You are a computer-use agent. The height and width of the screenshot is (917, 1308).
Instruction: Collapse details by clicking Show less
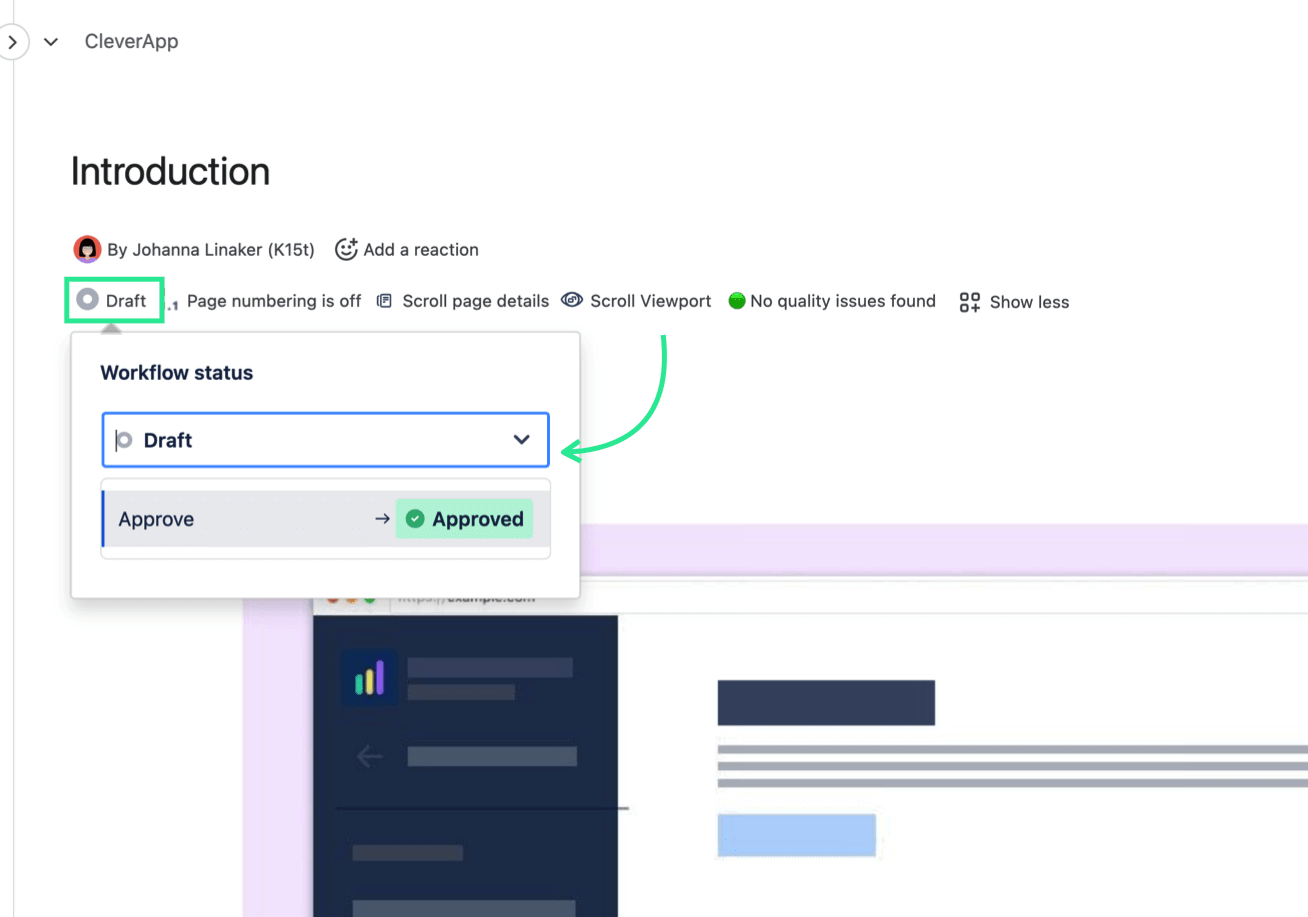point(1029,301)
